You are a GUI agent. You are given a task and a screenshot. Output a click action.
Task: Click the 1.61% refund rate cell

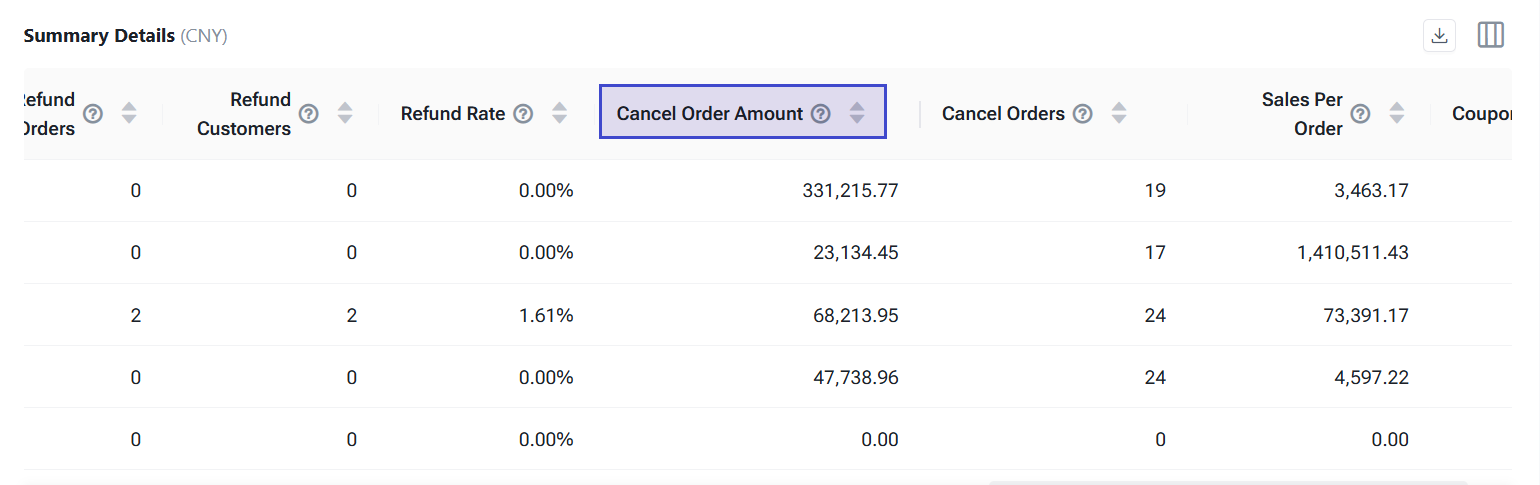(546, 316)
